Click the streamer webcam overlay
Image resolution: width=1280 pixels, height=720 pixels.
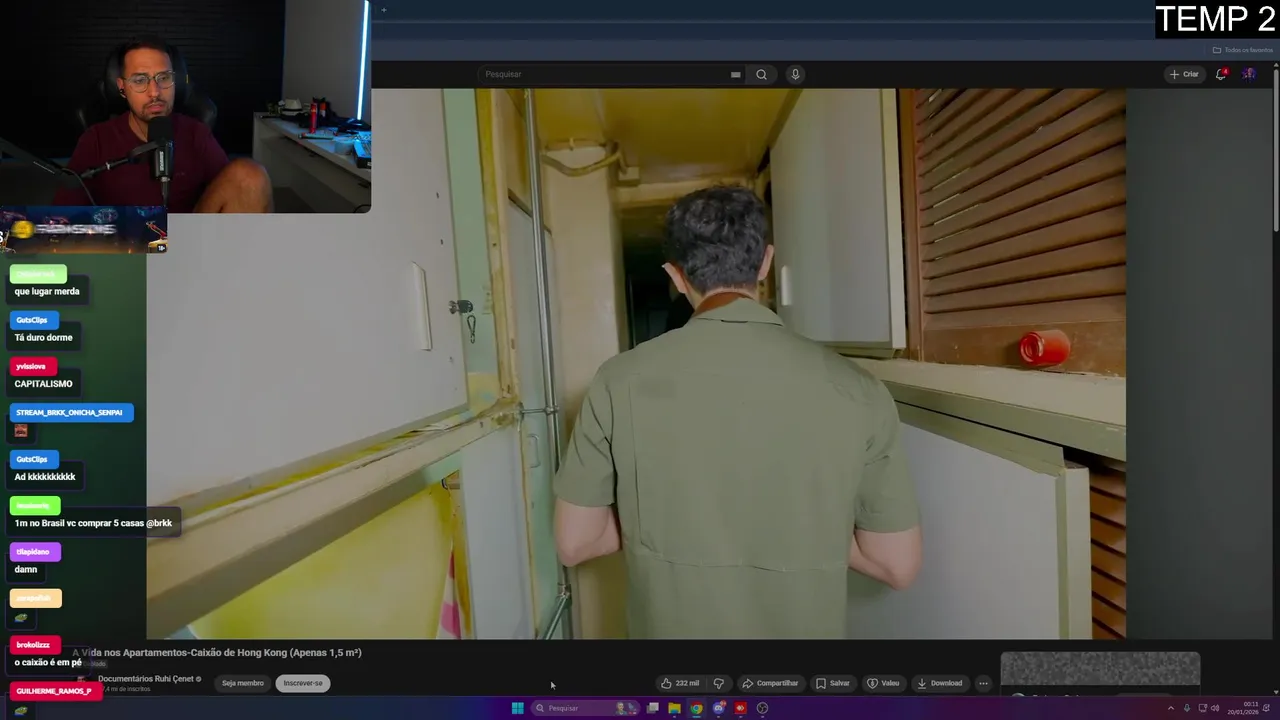click(x=185, y=106)
